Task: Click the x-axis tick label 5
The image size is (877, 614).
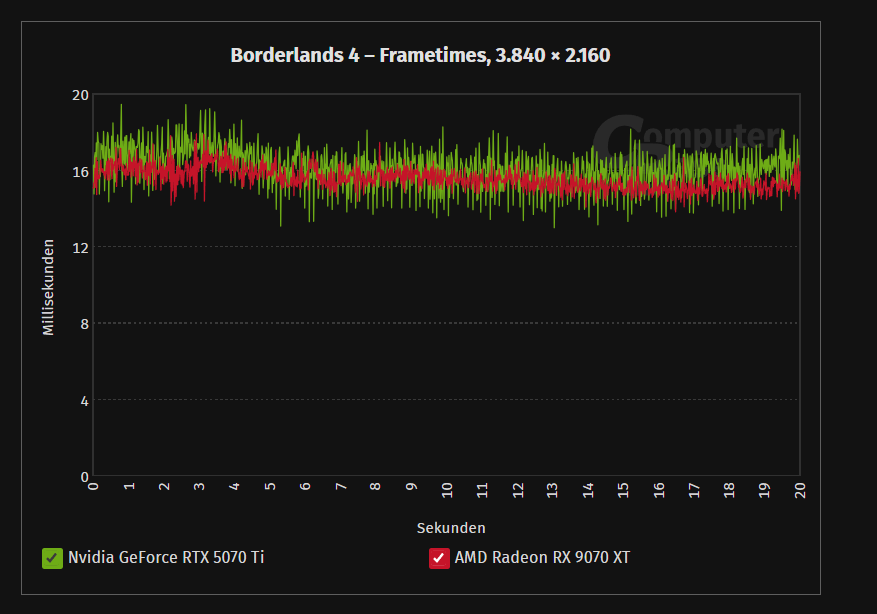Action: pyautogui.click(x=270, y=487)
